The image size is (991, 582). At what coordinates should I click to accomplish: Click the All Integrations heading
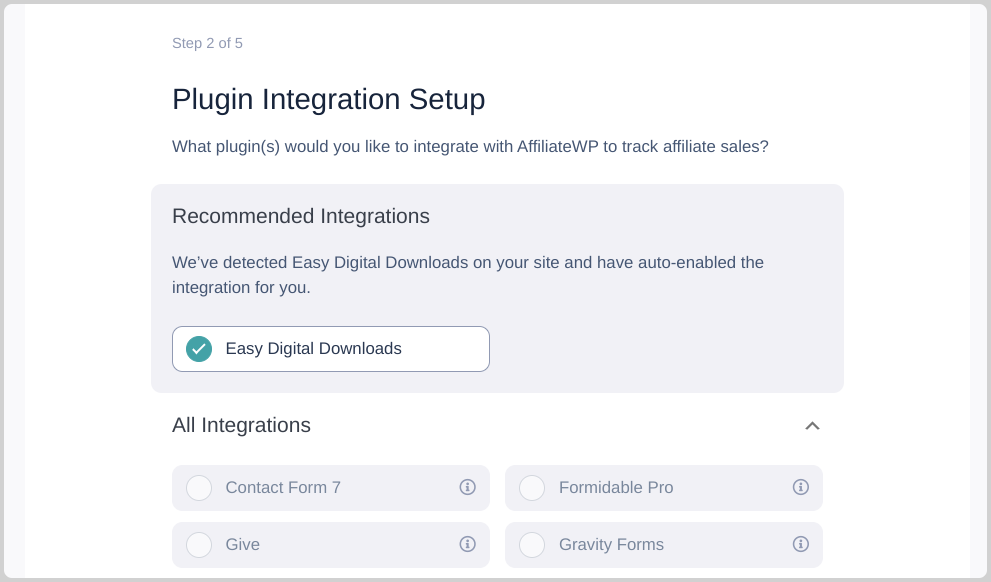(241, 425)
